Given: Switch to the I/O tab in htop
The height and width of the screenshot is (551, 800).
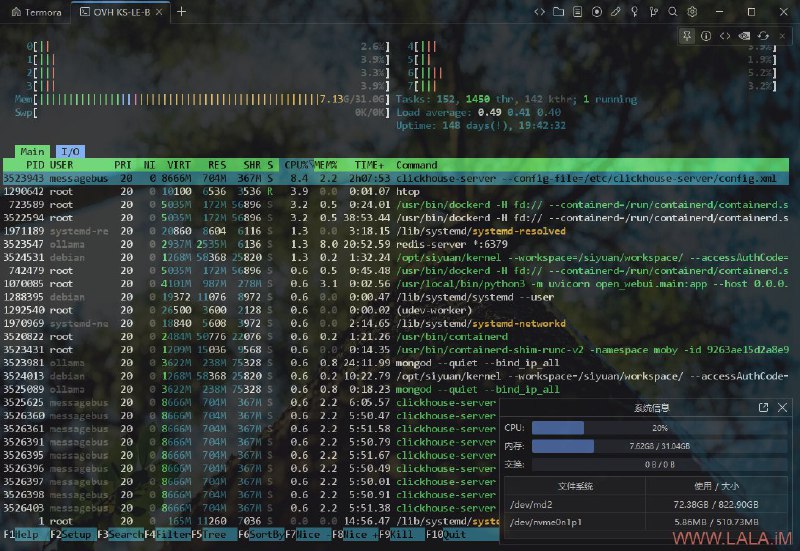Looking at the screenshot, I should [70, 151].
